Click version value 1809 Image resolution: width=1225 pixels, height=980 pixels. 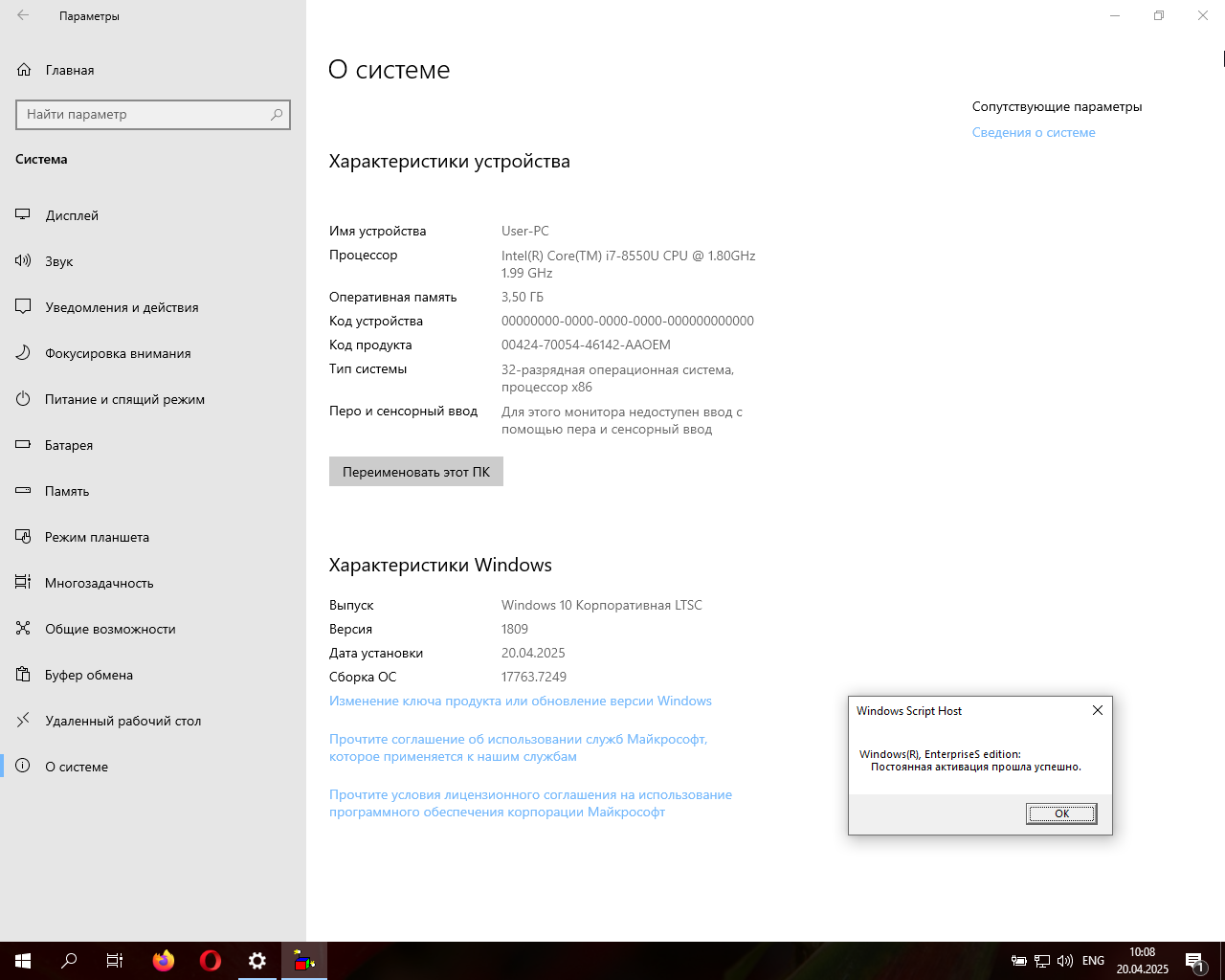click(515, 630)
